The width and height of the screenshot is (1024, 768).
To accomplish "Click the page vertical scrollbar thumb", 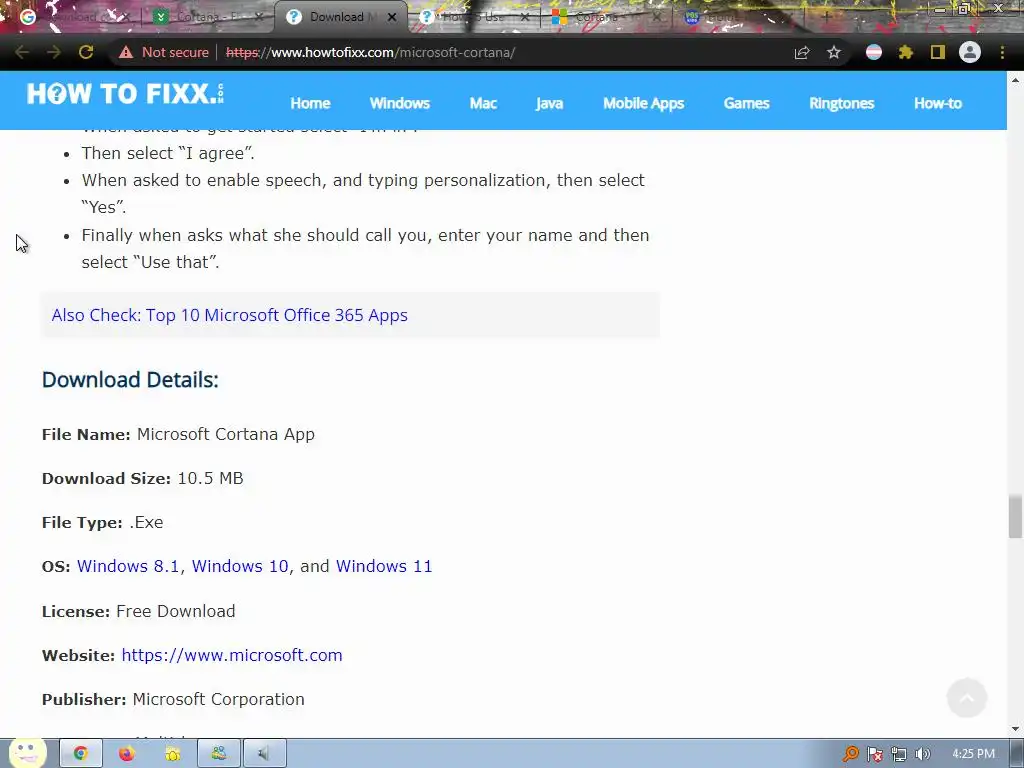I will point(1015,516).
